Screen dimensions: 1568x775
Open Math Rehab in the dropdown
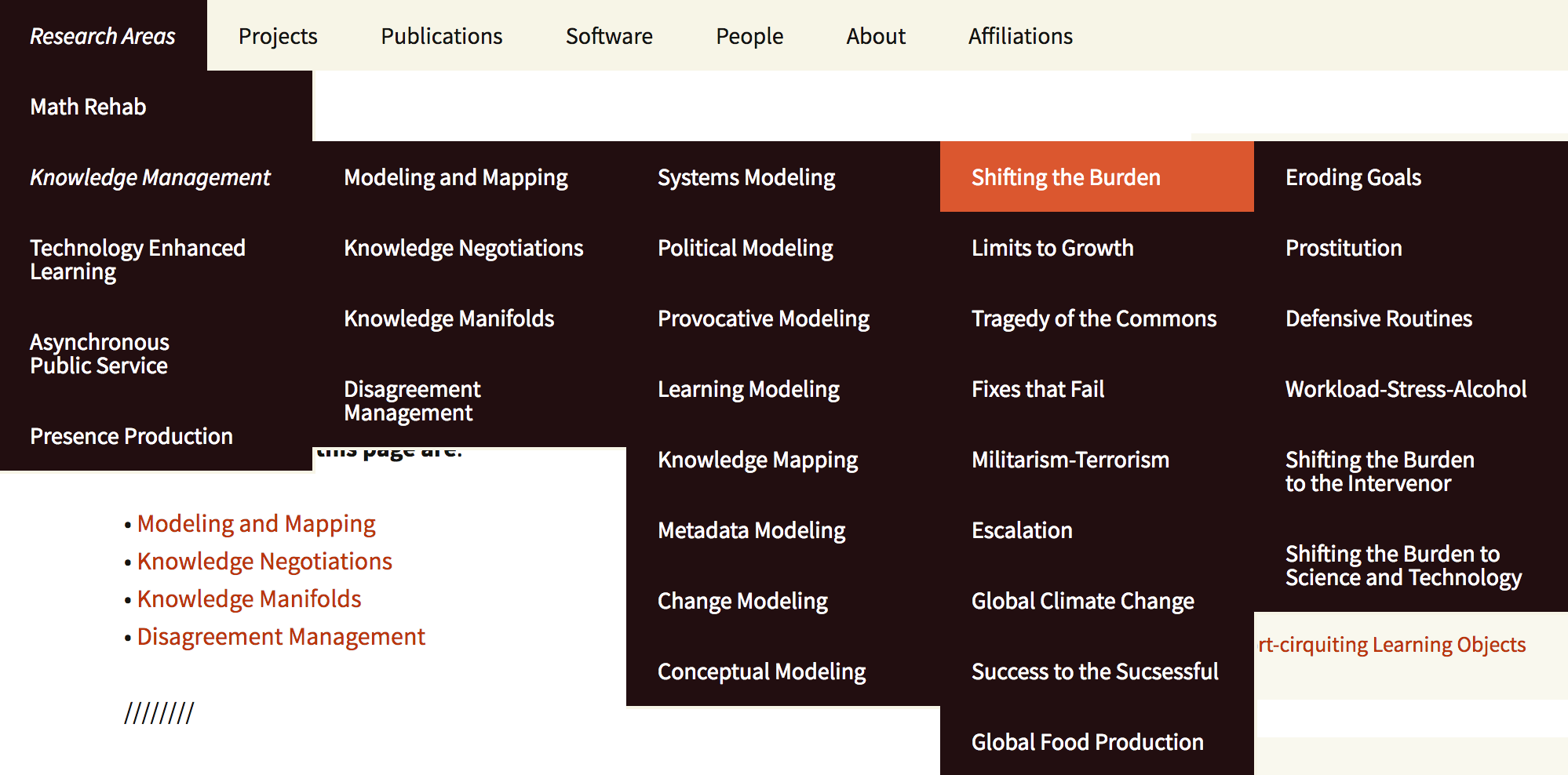coord(88,107)
